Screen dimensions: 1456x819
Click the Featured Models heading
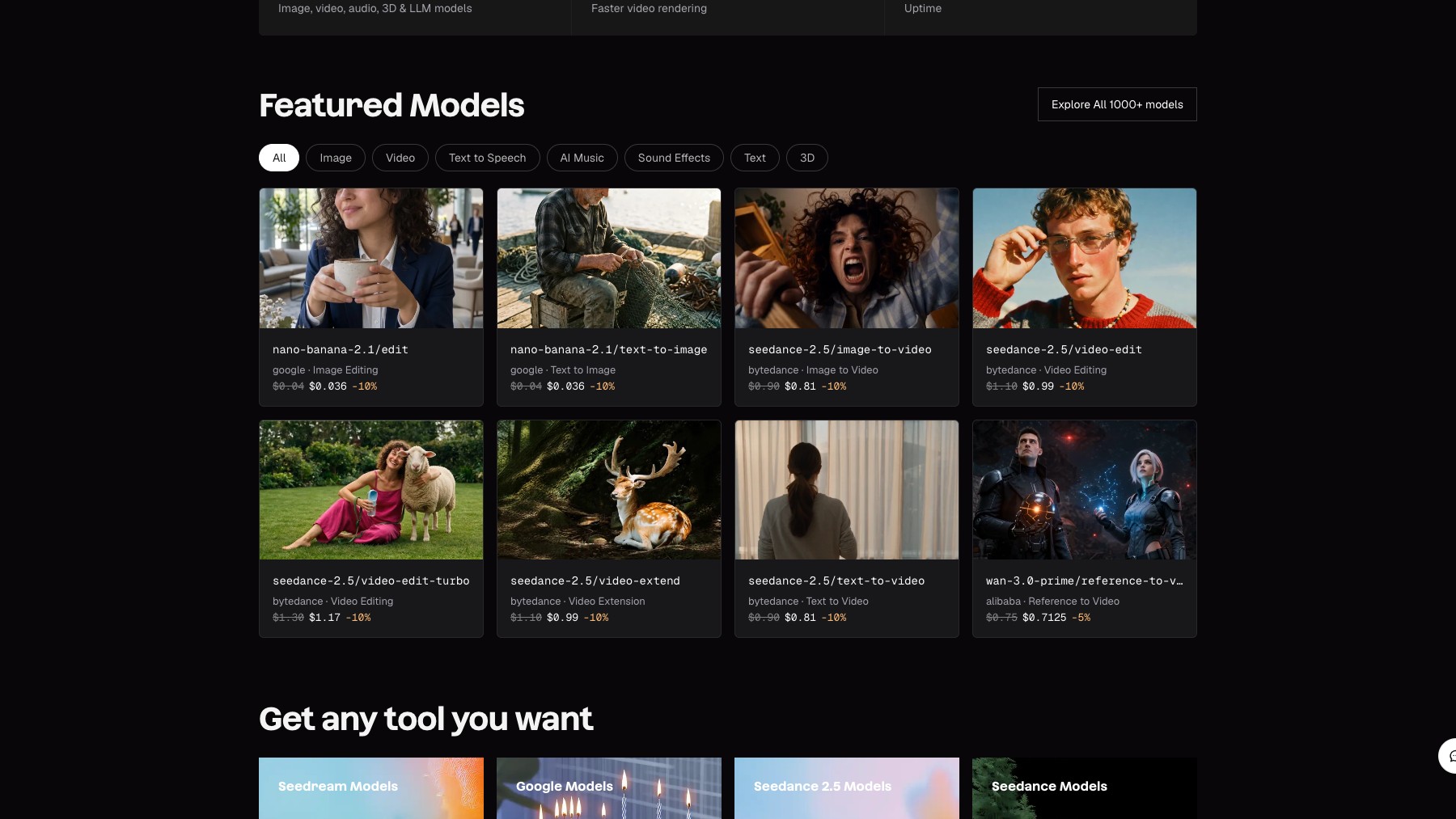click(x=392, y=105)
